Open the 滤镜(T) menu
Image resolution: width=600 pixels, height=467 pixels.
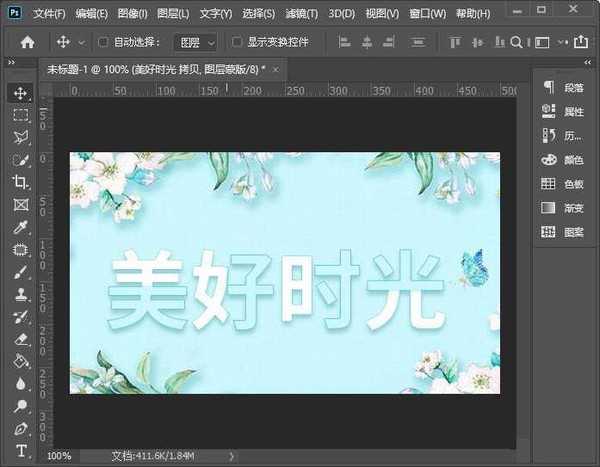[x=301, y=14]
